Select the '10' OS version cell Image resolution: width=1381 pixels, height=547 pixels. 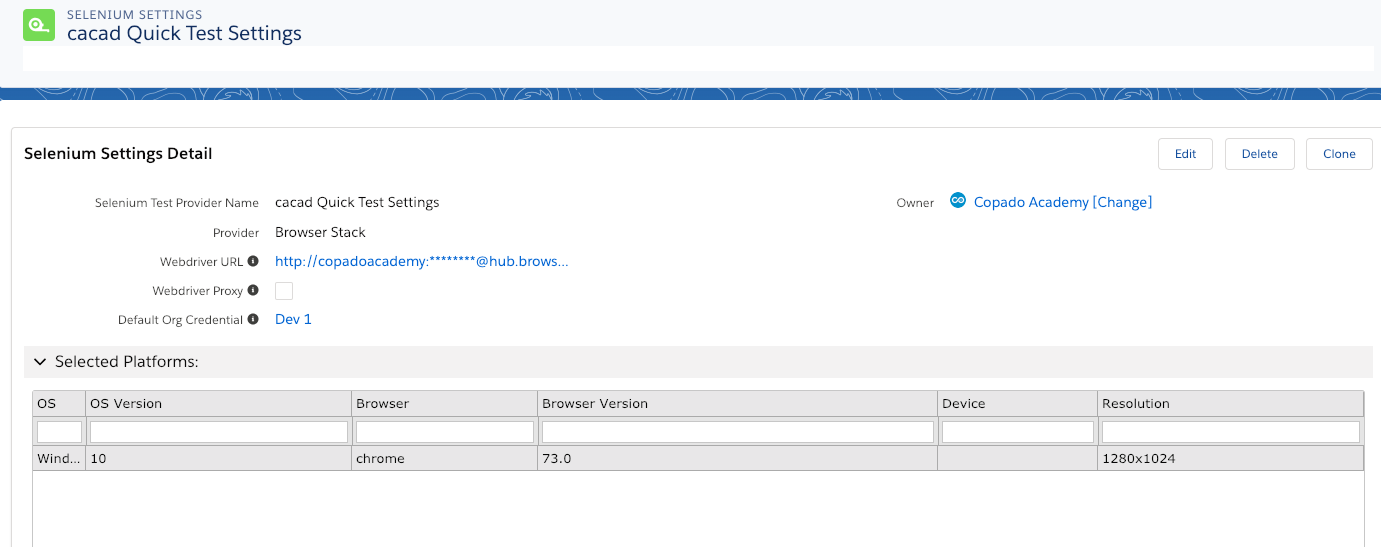218,458
